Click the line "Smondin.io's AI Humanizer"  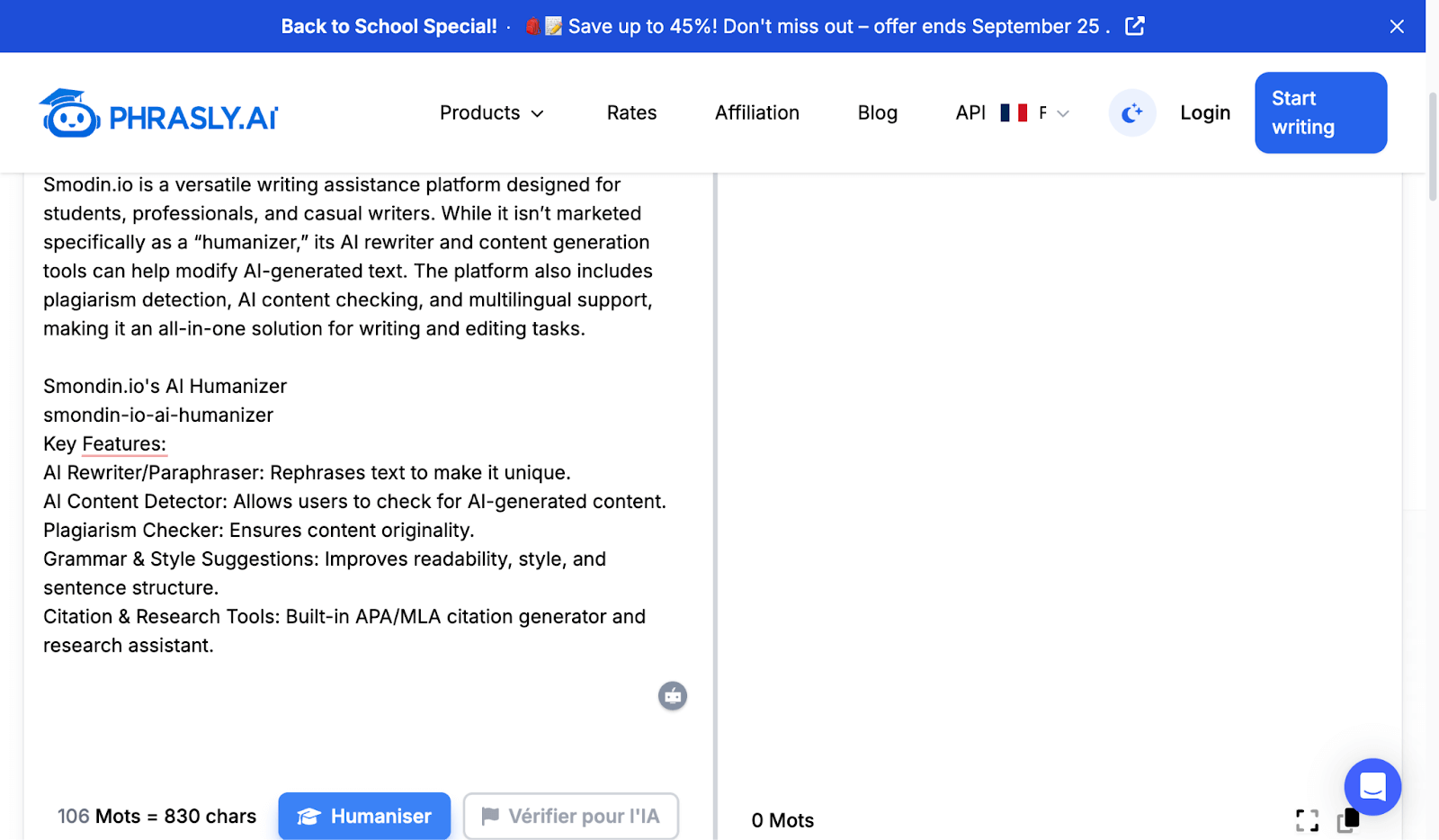165,386
